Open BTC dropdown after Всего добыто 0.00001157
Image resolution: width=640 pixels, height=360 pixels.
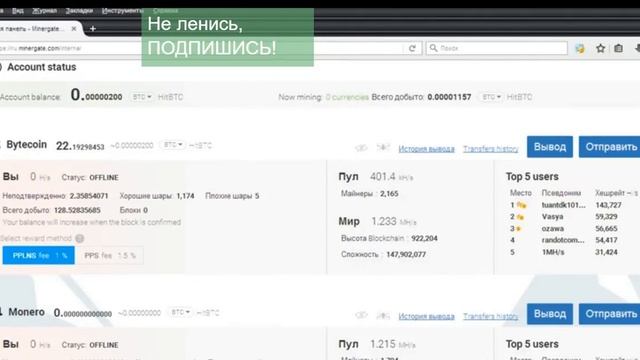[x=491, y=97]
